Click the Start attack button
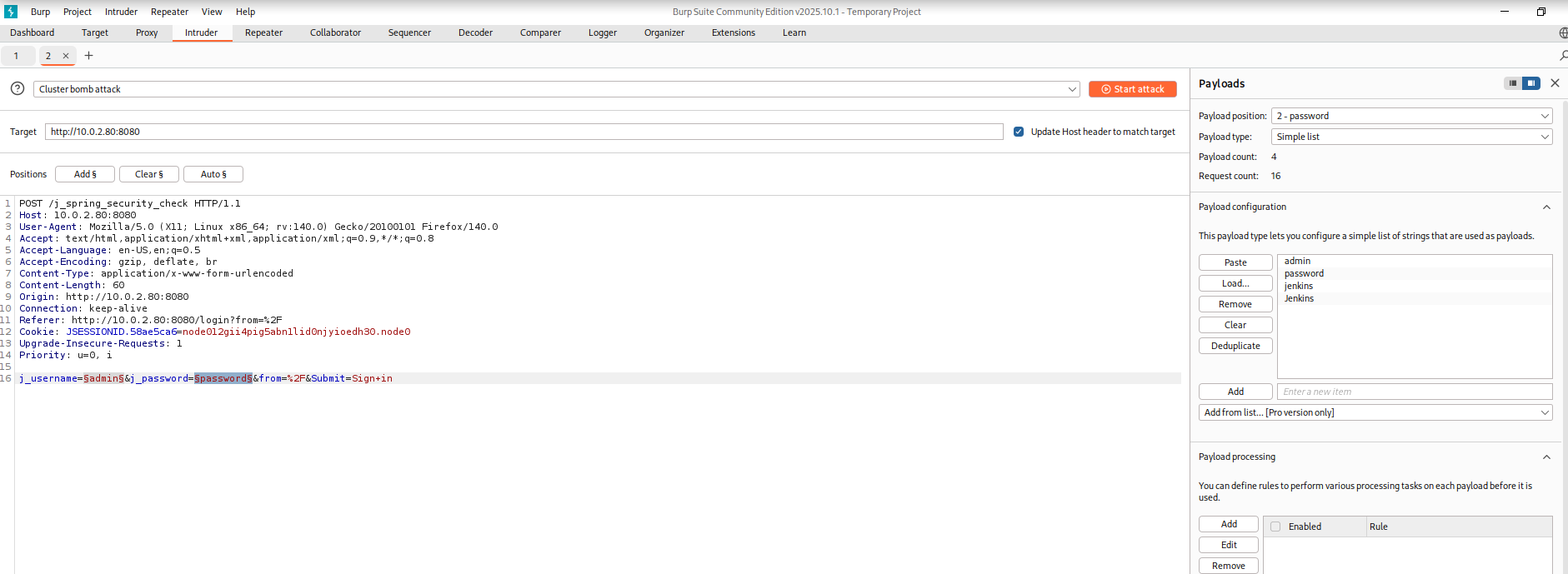 (1133, 89)
